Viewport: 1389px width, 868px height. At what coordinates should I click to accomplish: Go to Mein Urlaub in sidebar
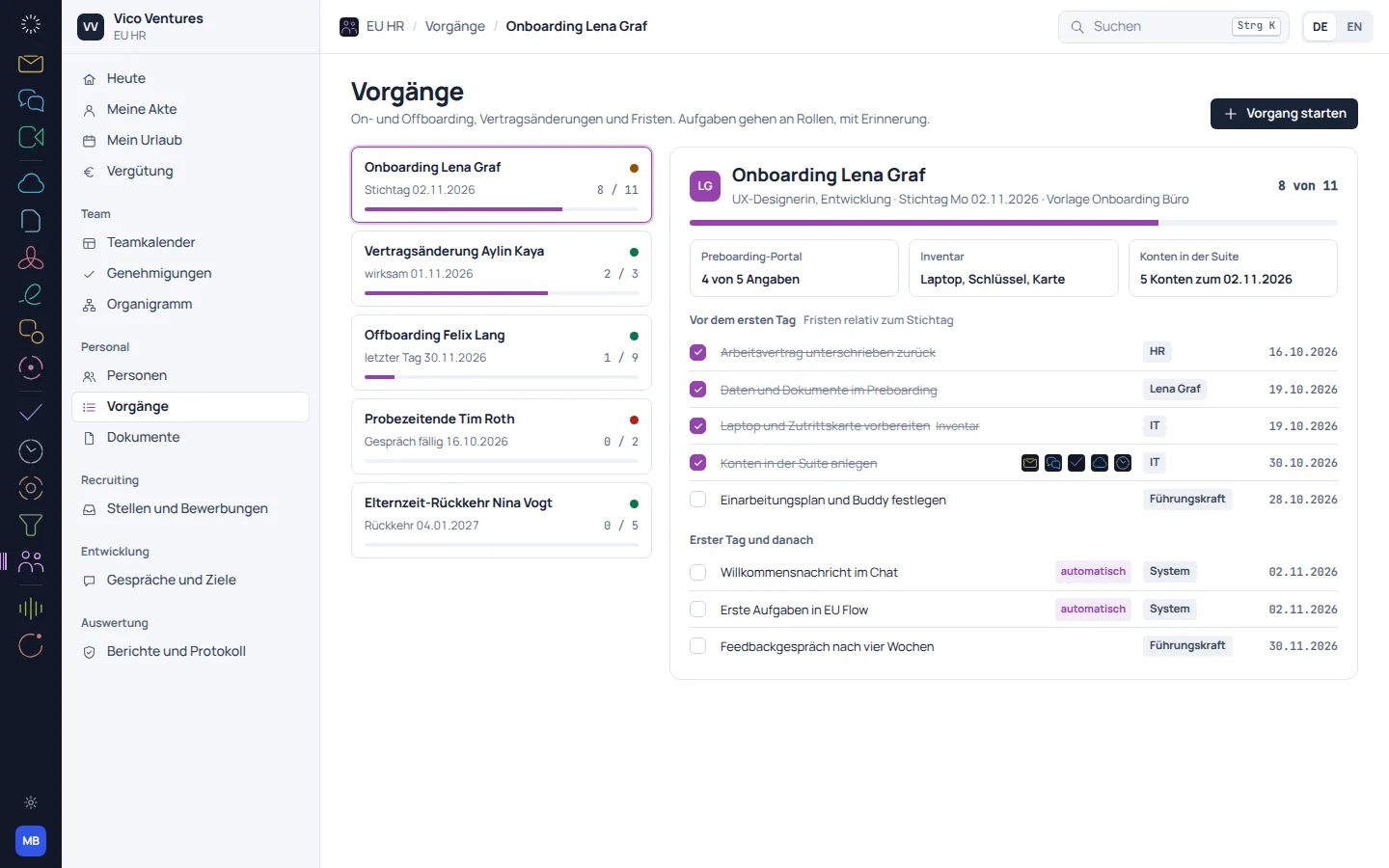pyautogui.click(x=190, y=141)
